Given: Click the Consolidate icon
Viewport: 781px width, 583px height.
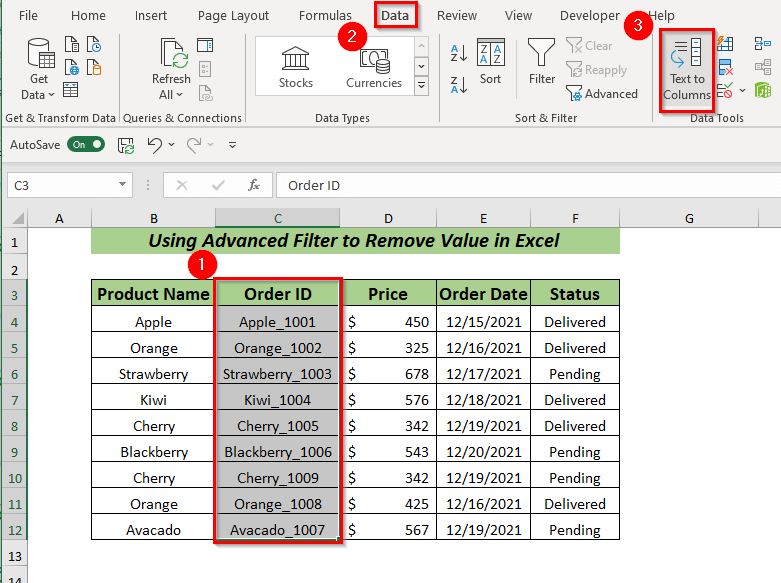Looking at the screenshot, I should click(x=763, y=44).
